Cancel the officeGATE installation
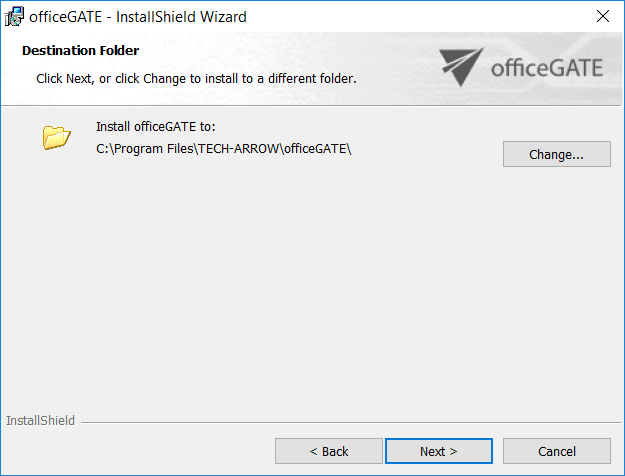The height and width of the screenshot is (476, 625). pos(556,451)
